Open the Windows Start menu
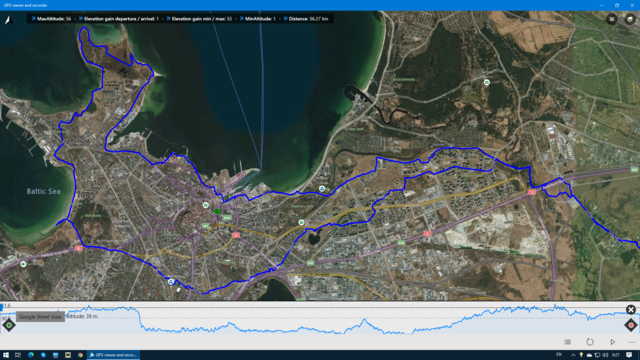Screen dimensions: 640x360 tap(6, 355)
